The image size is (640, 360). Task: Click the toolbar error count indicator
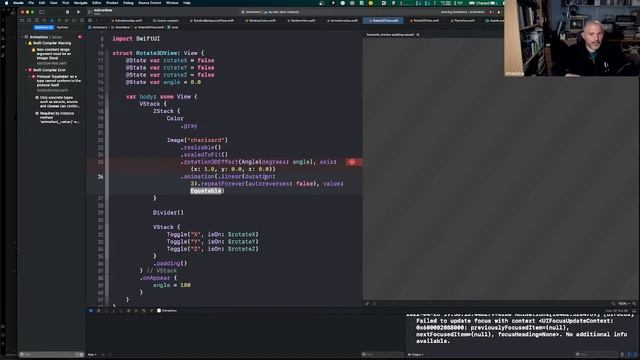491,12
